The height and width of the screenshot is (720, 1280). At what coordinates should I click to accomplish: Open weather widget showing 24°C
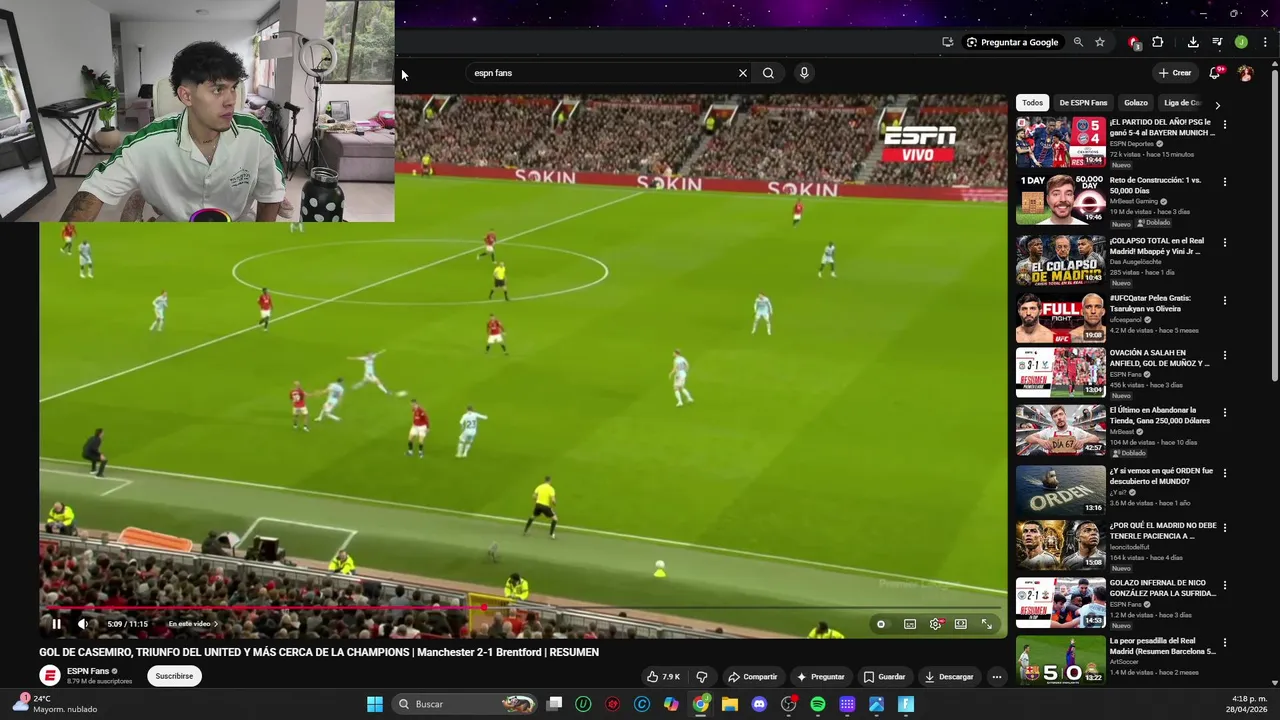[x=55, y=704]
